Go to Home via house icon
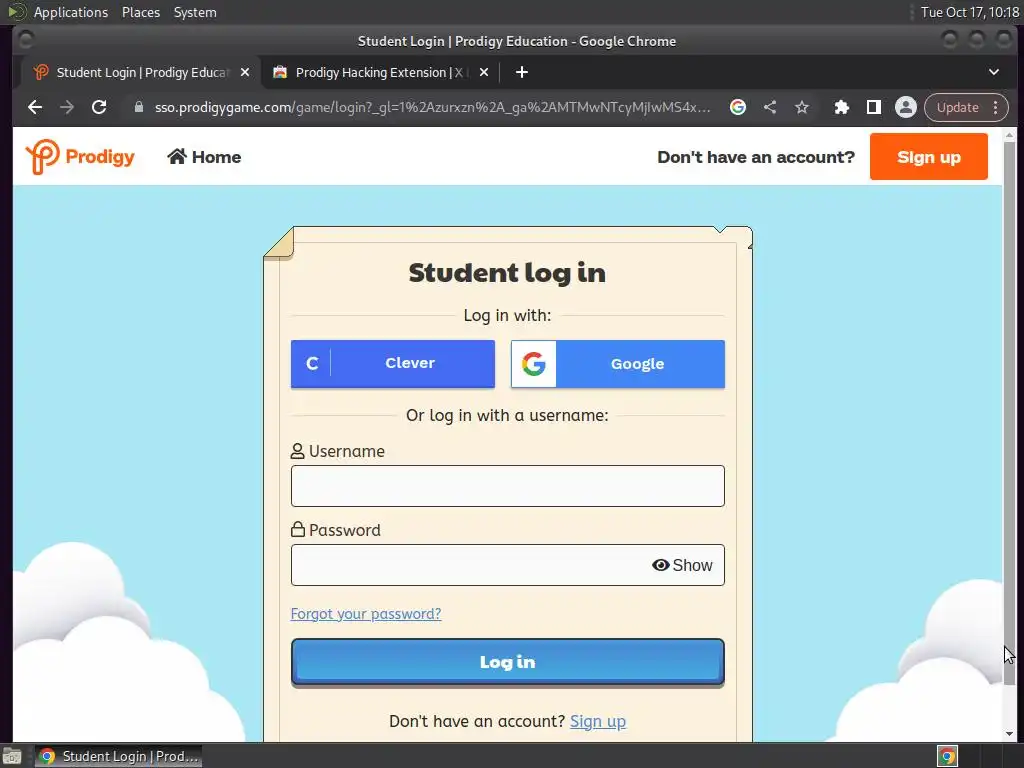The image size is (1024, 768). coord(177,156)
